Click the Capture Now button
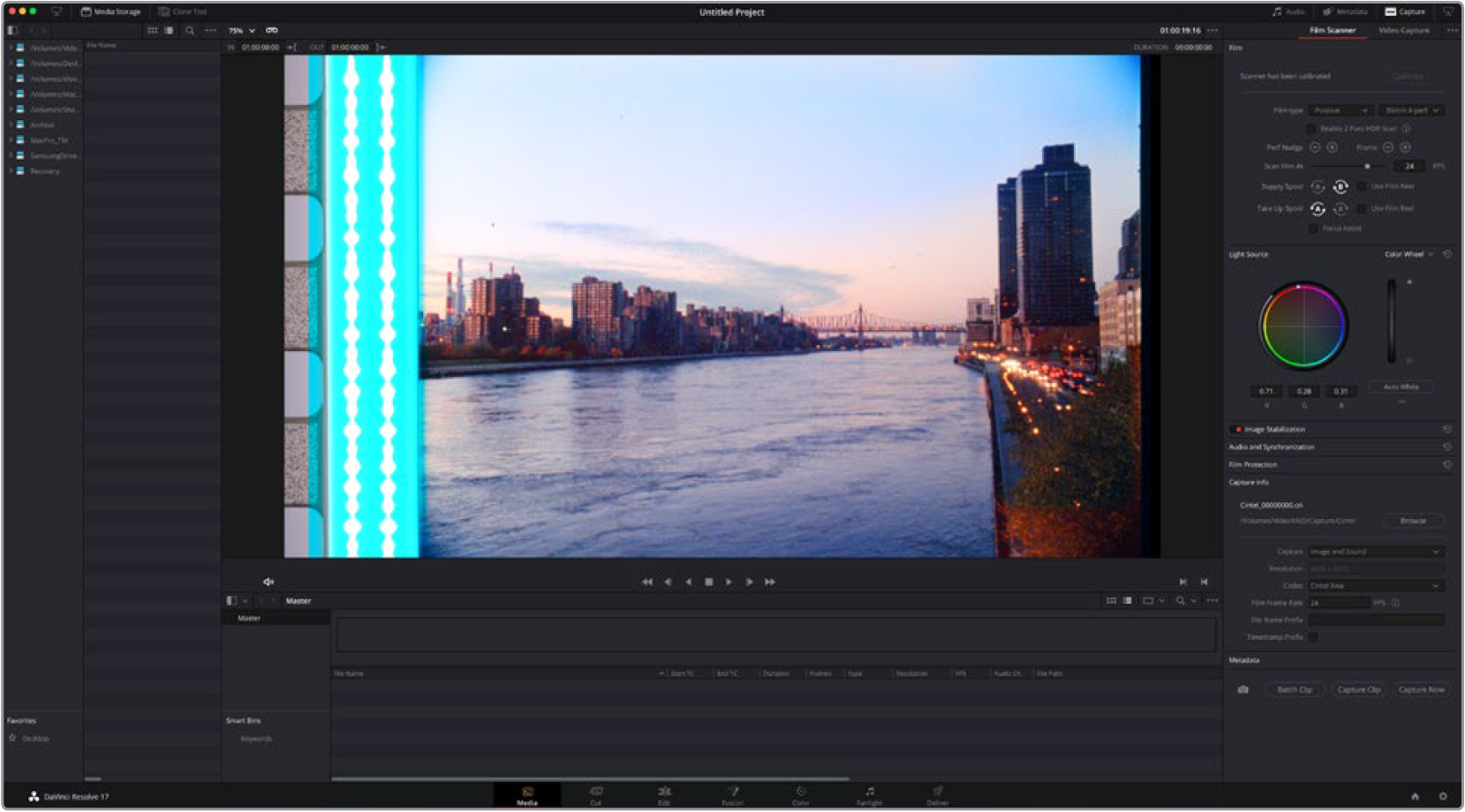Image resolution: width=1465 pixels, height=812 pixels. pos(1421,689)
